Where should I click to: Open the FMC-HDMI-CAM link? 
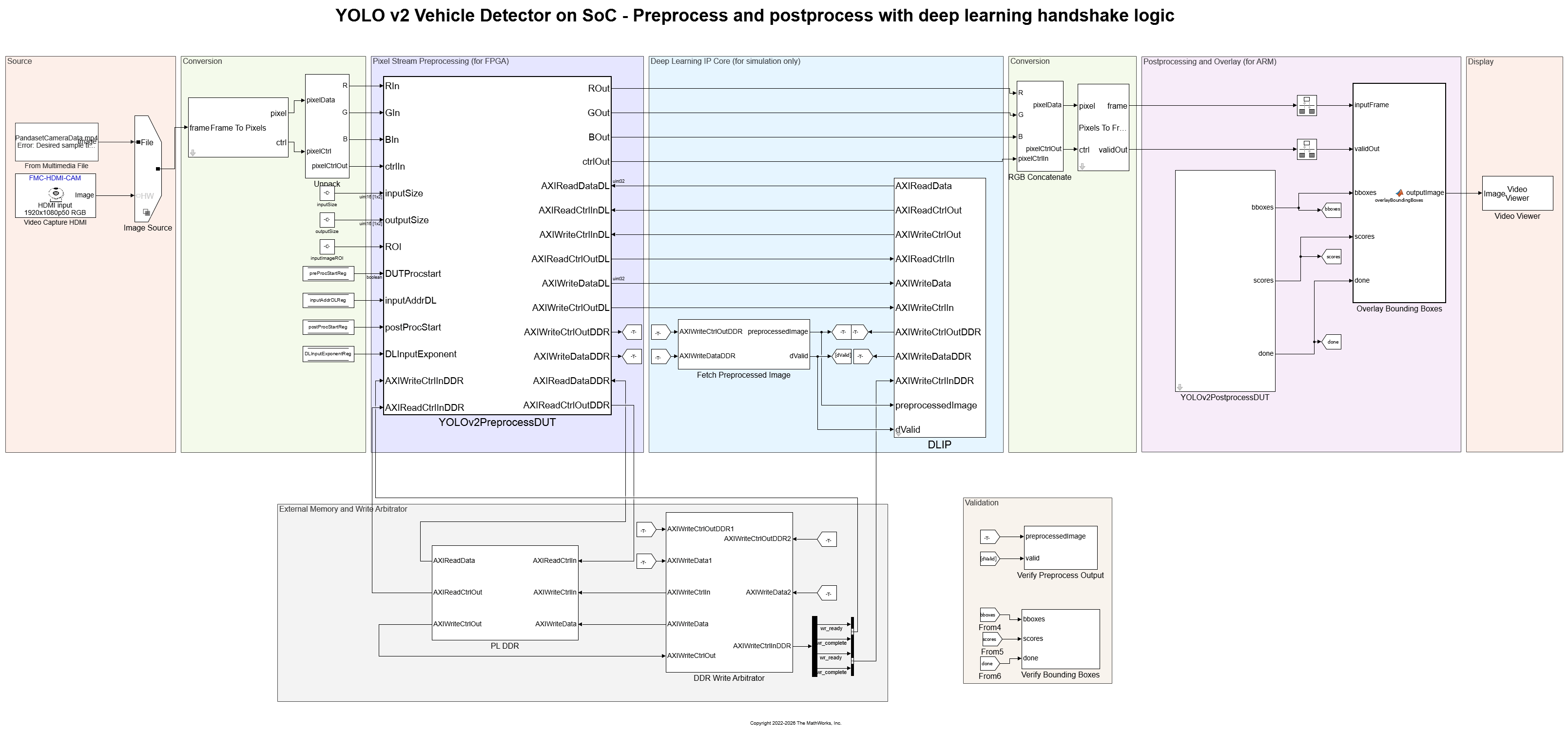[x=55, y=178]
